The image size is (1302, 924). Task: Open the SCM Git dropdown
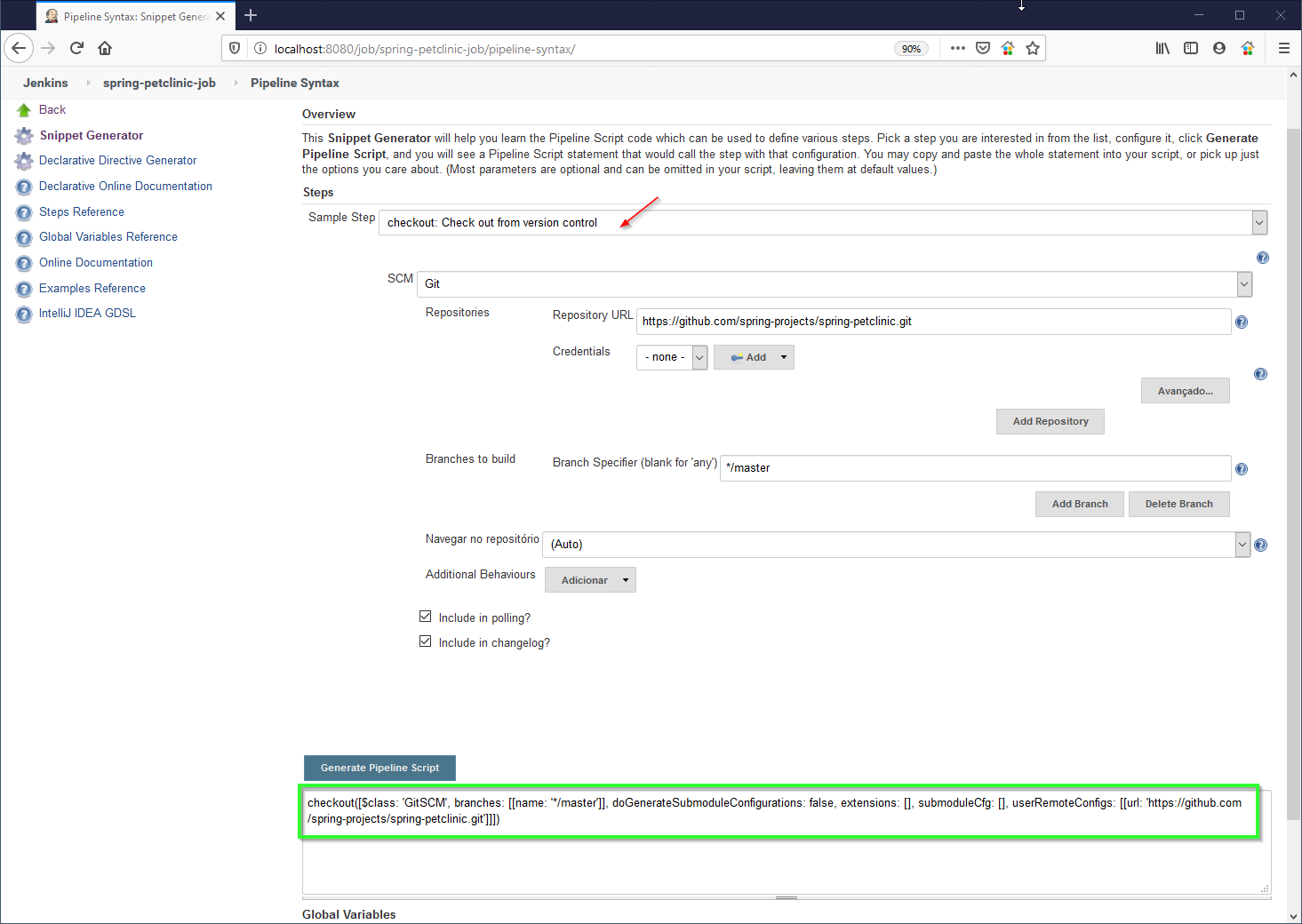(1243, 284)
